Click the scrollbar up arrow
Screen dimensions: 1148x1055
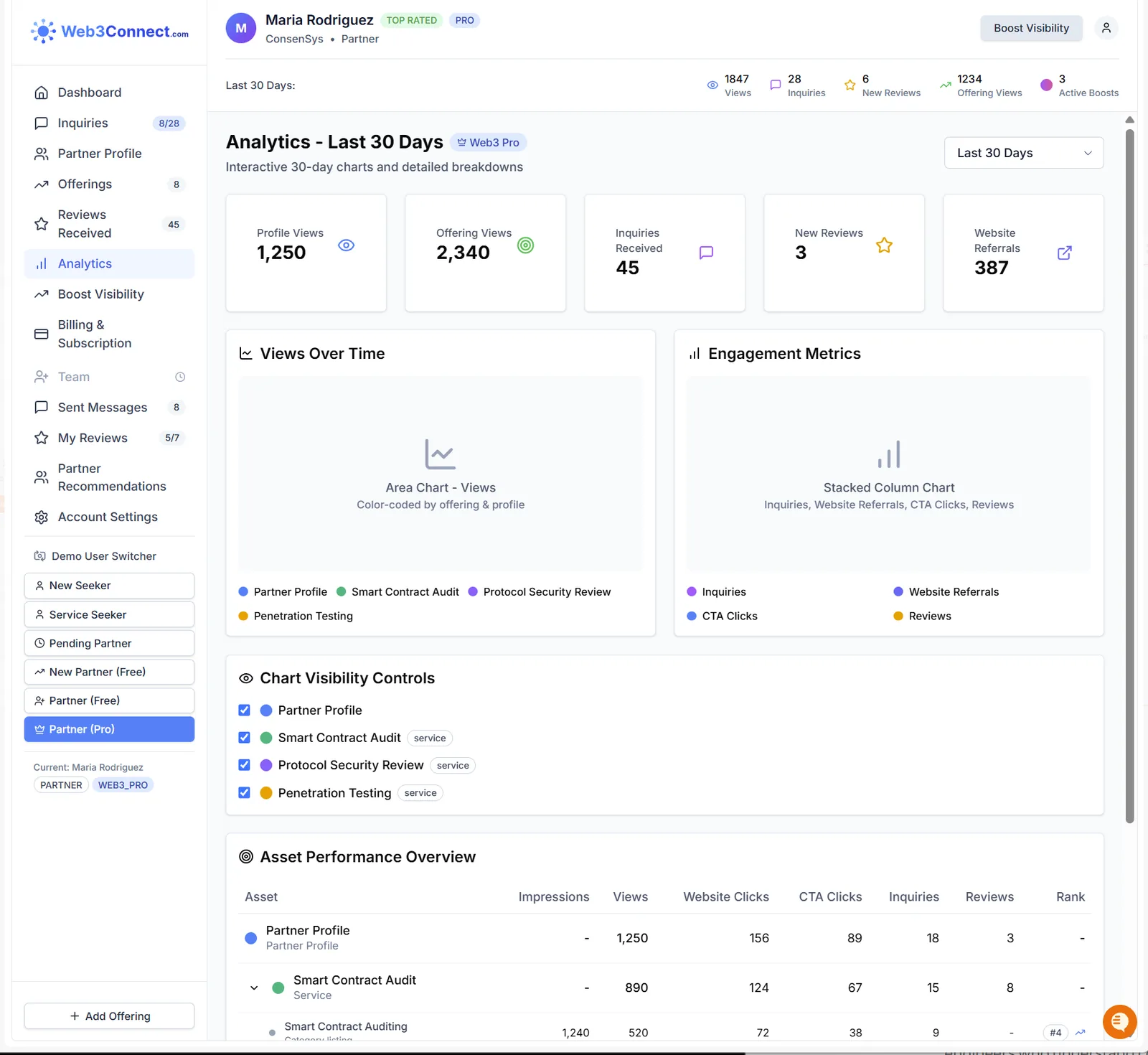1129,120
